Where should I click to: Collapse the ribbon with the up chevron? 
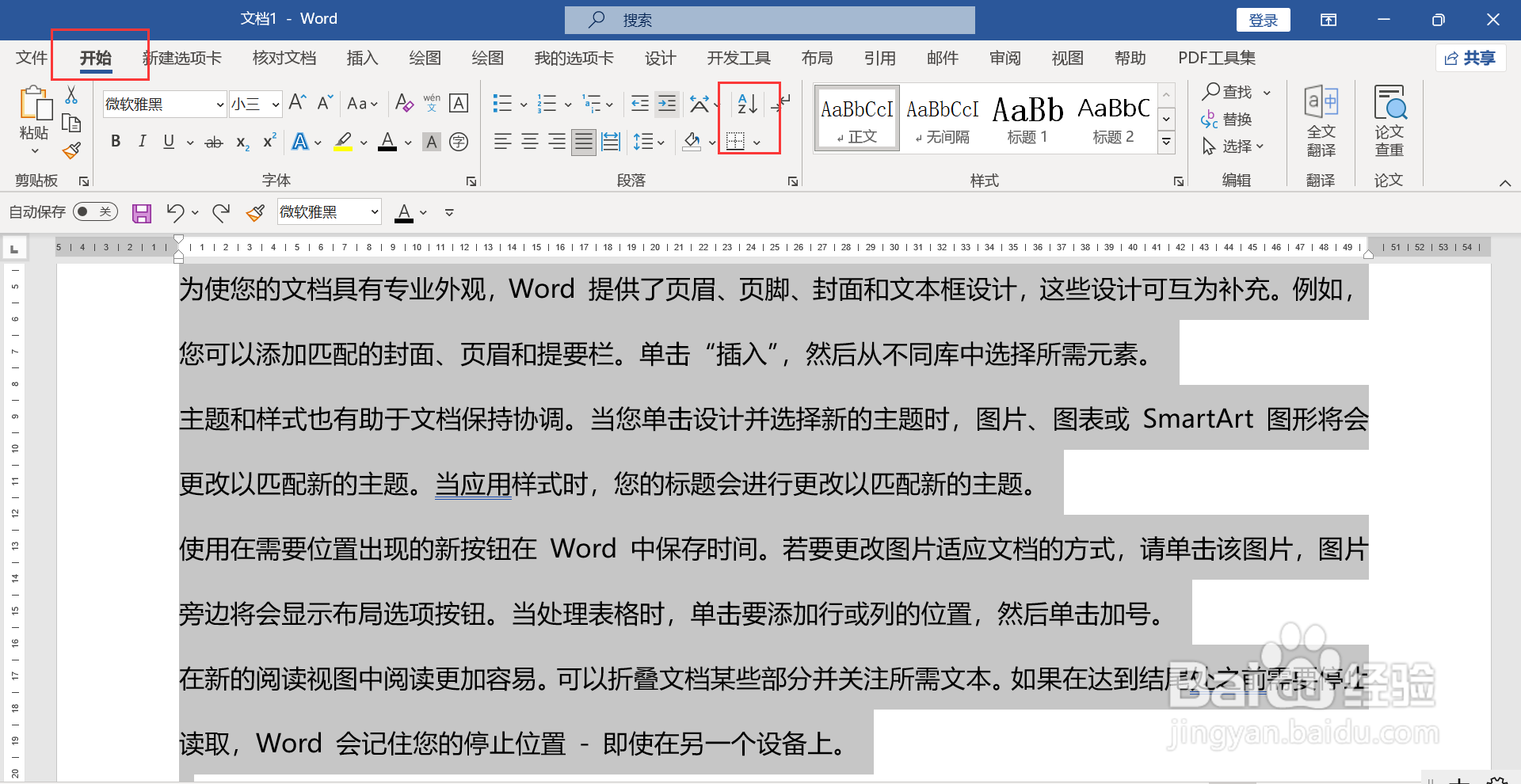(1504, 183)
